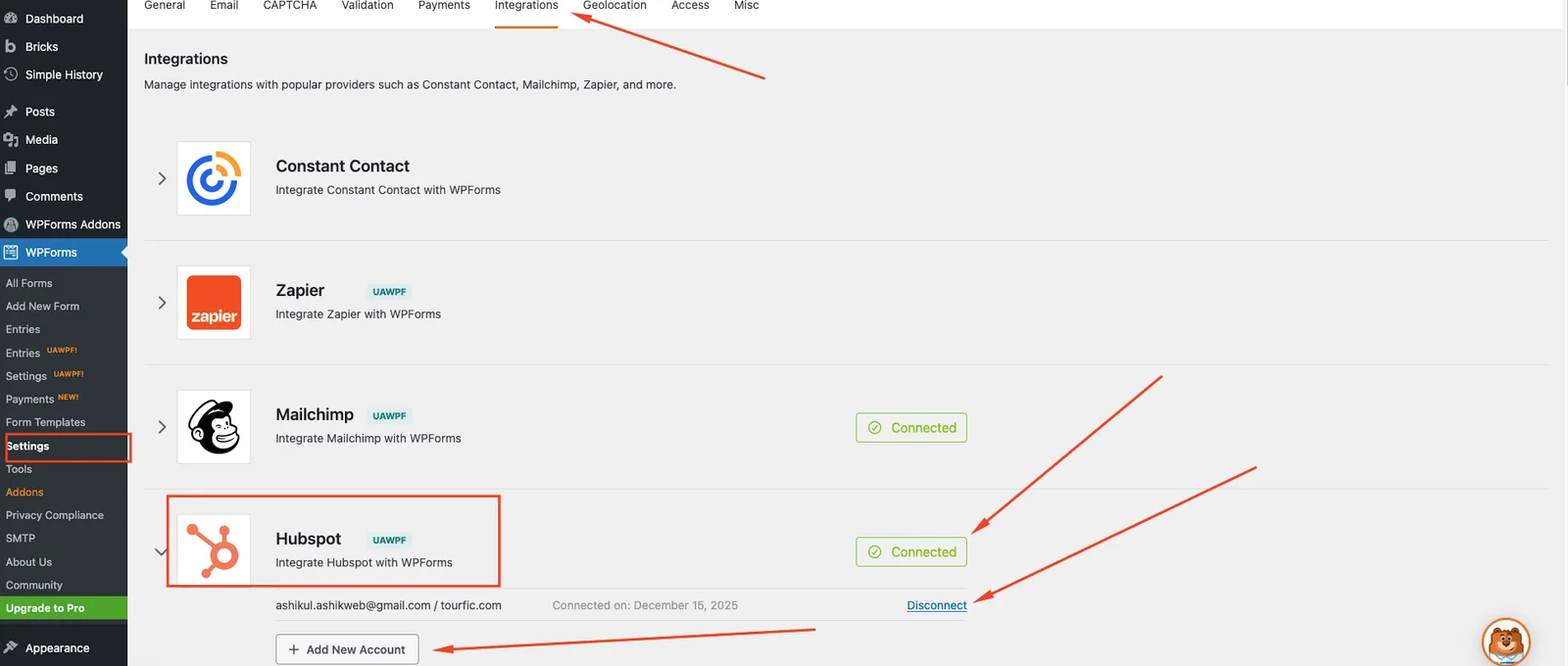The width and height of the screenshot is (1568, 666).
Task: Open the CAPTCHA settings tab
Action: click(290, 6)
